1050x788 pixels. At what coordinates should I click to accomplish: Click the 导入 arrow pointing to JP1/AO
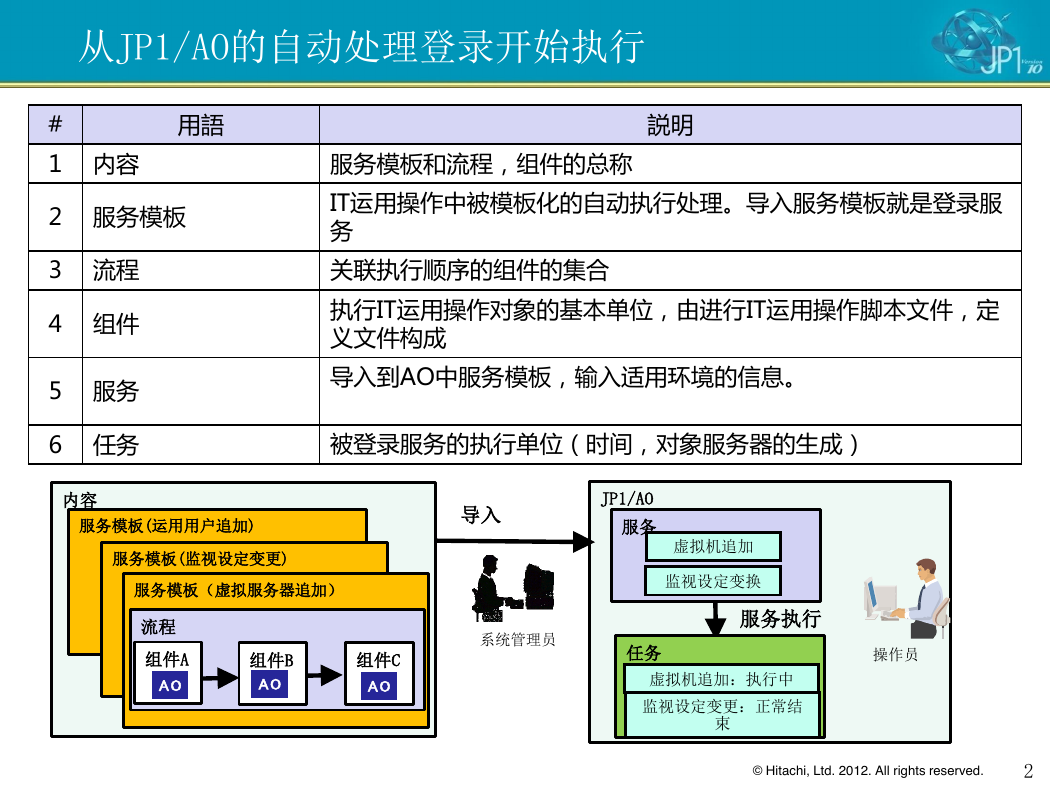(515, 541)
